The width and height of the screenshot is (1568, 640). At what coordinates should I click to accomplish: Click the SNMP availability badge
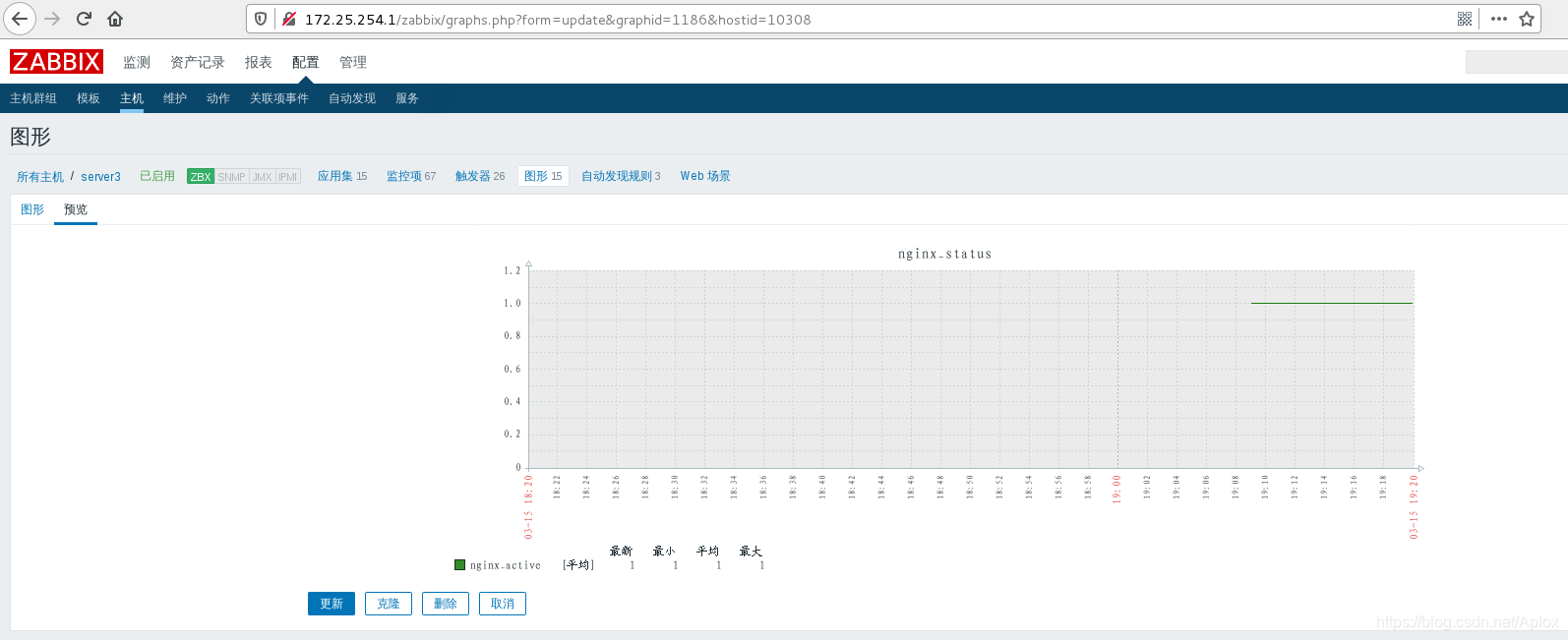[x=231, y=177]
